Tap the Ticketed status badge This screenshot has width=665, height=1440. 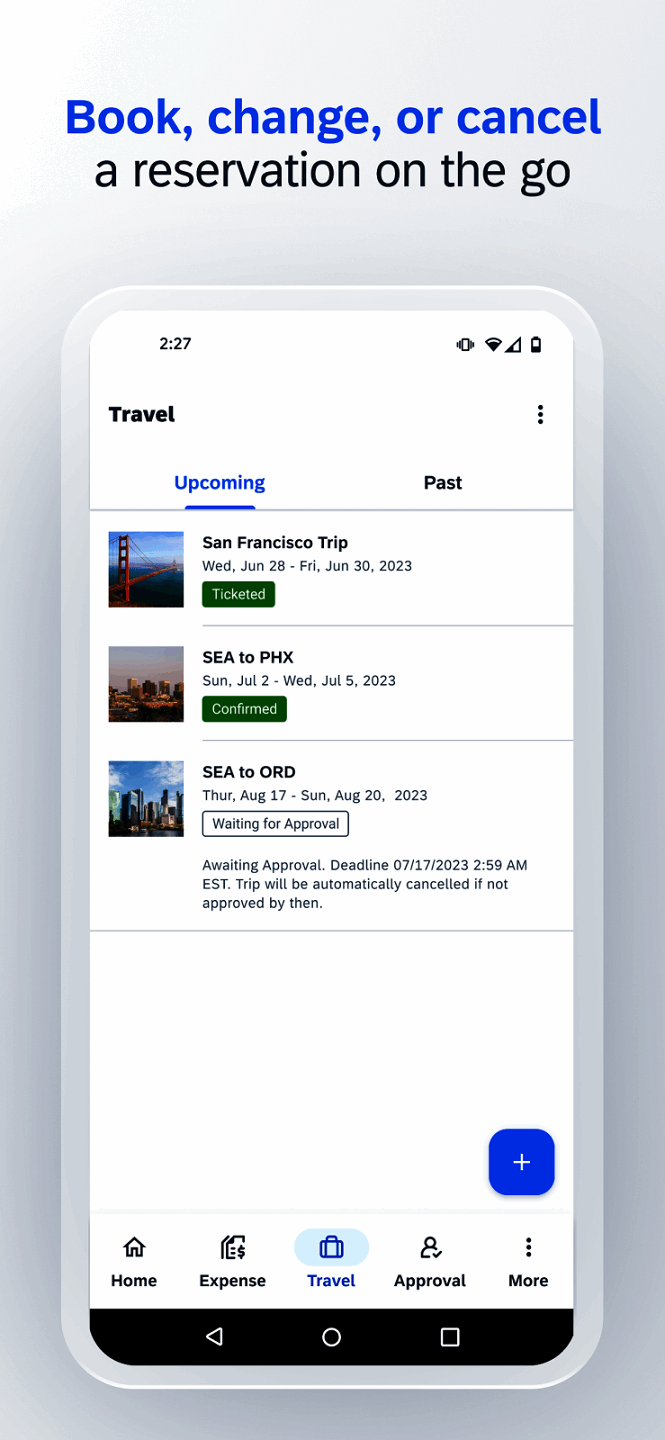pos(238,594)
